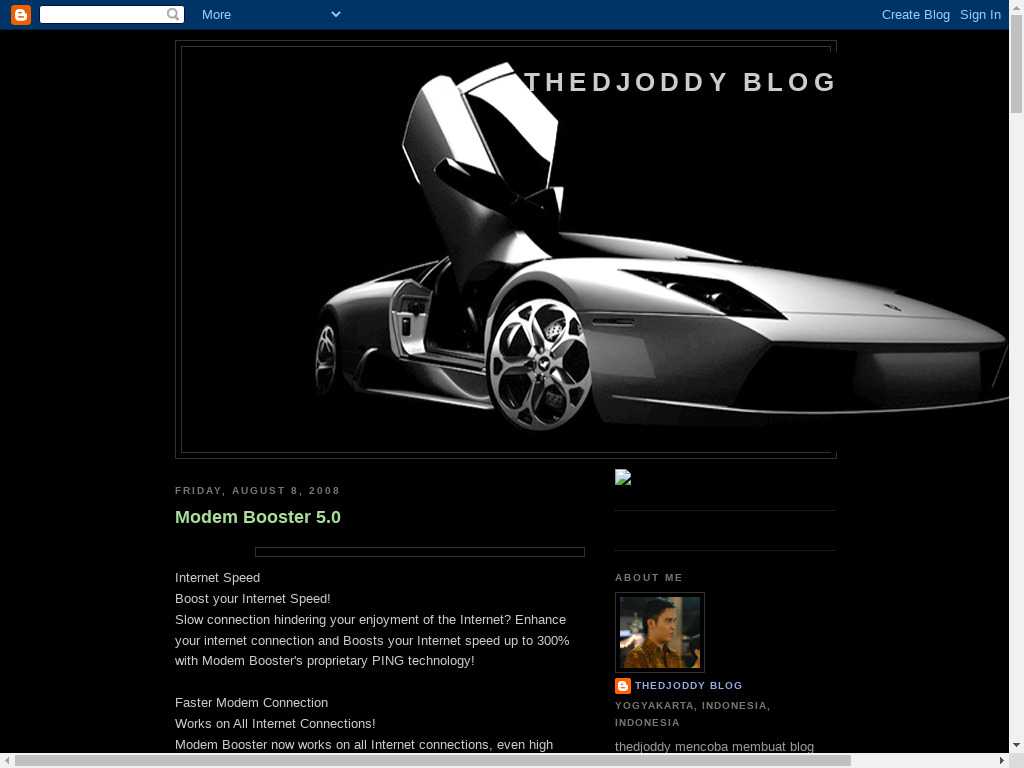The height and width of the screenshot is (768, 1024).
Task: Click THEDJODDY BLOG header title
Action: [680, 82]
